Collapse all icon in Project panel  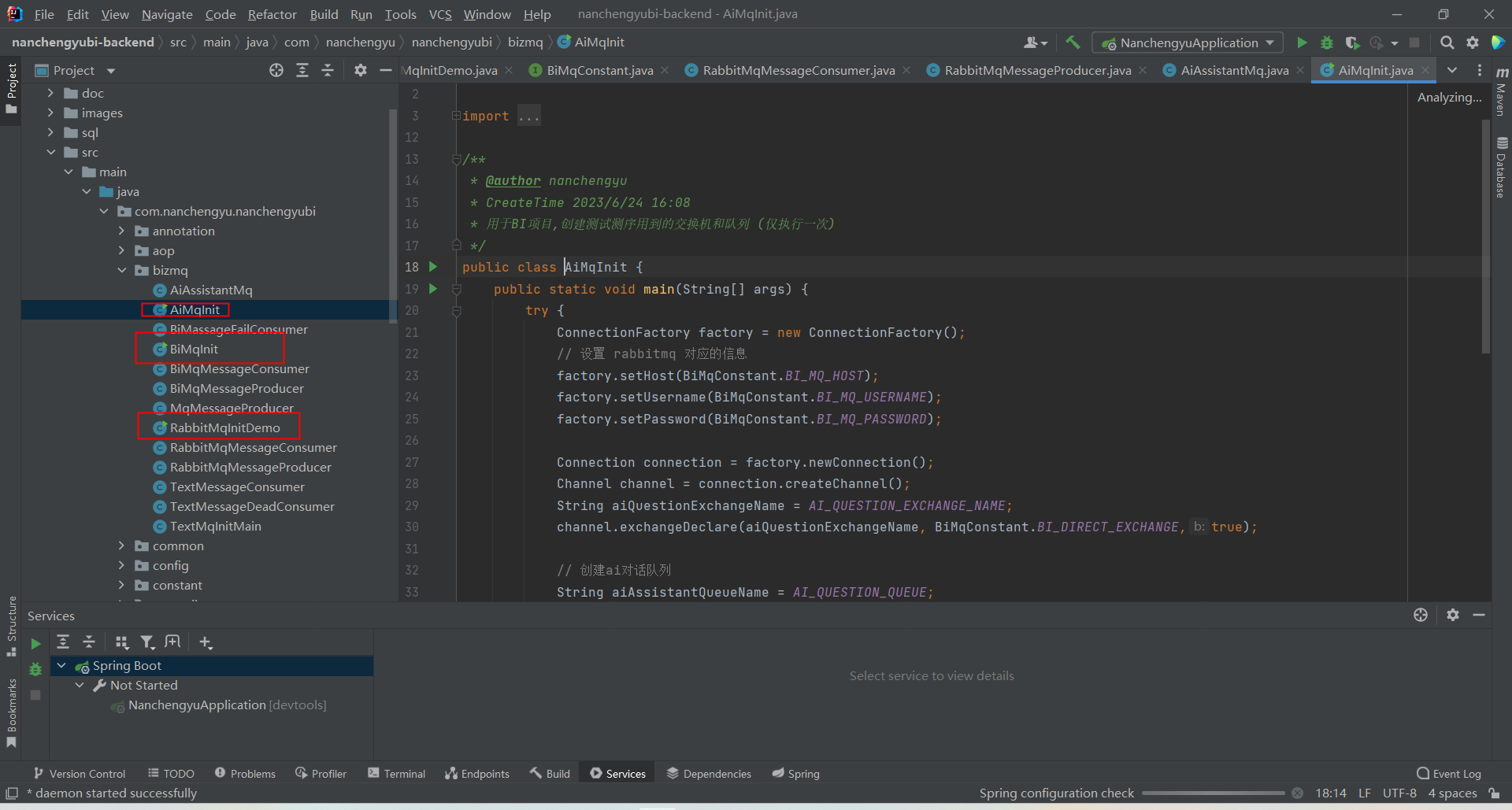(328, 70)
